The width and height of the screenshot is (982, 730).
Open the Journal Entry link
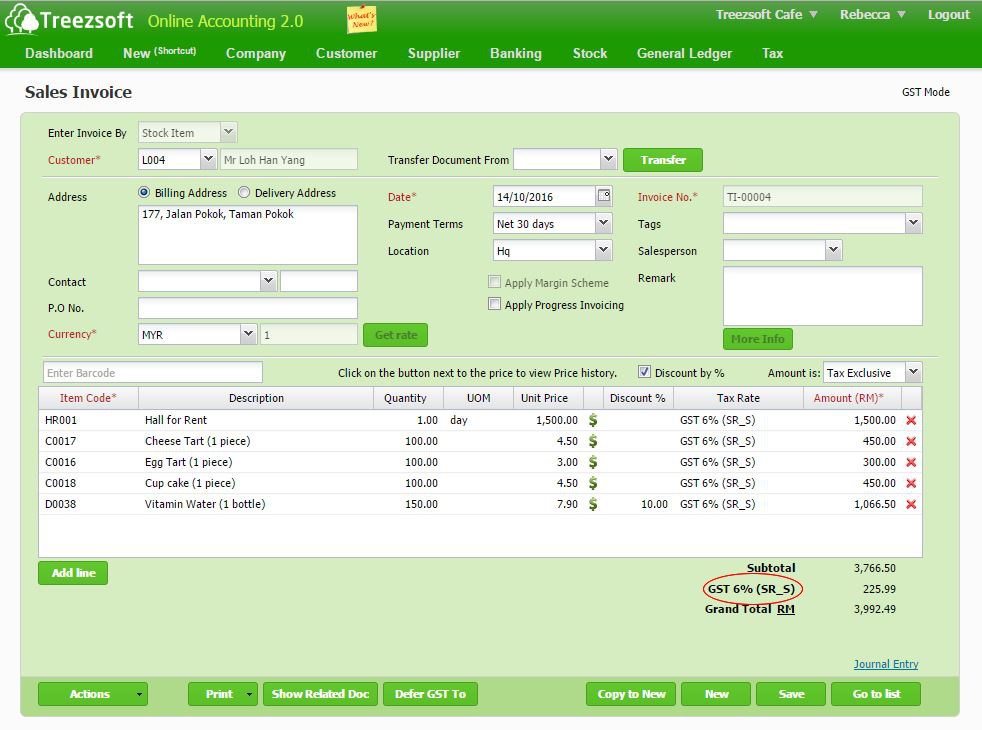coord(885,664)
